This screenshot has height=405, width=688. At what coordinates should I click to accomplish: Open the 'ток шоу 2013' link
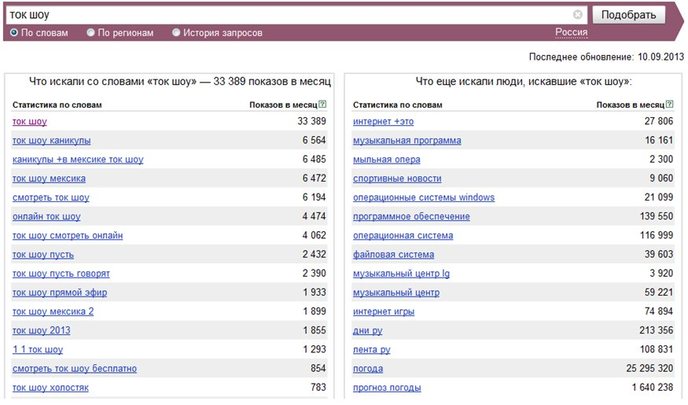(x=41, y=330)
